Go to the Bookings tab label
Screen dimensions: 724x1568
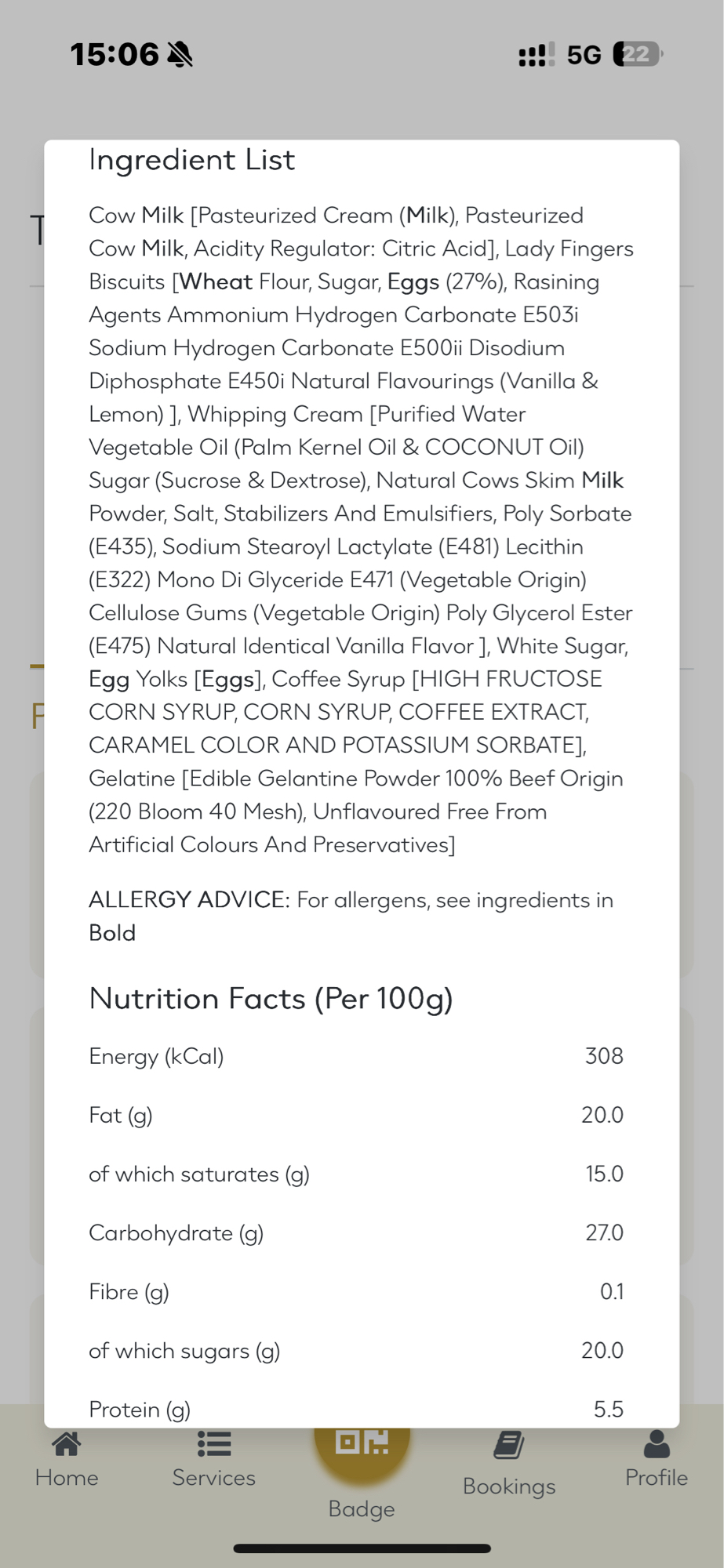(509, 1486)
